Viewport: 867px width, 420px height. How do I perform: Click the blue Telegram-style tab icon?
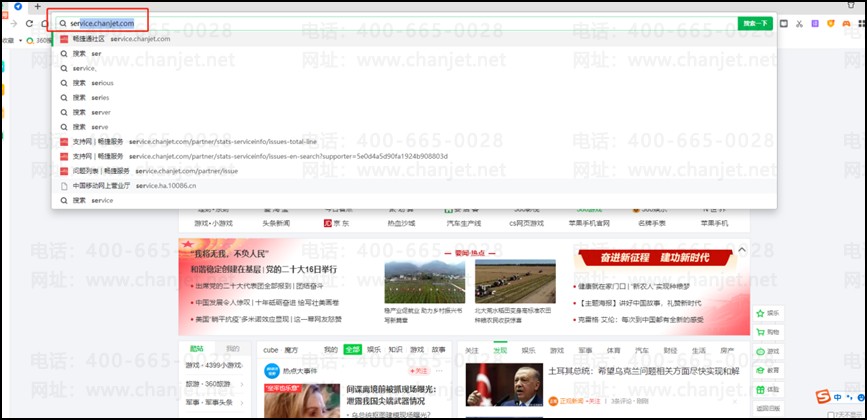coord(18,6)
